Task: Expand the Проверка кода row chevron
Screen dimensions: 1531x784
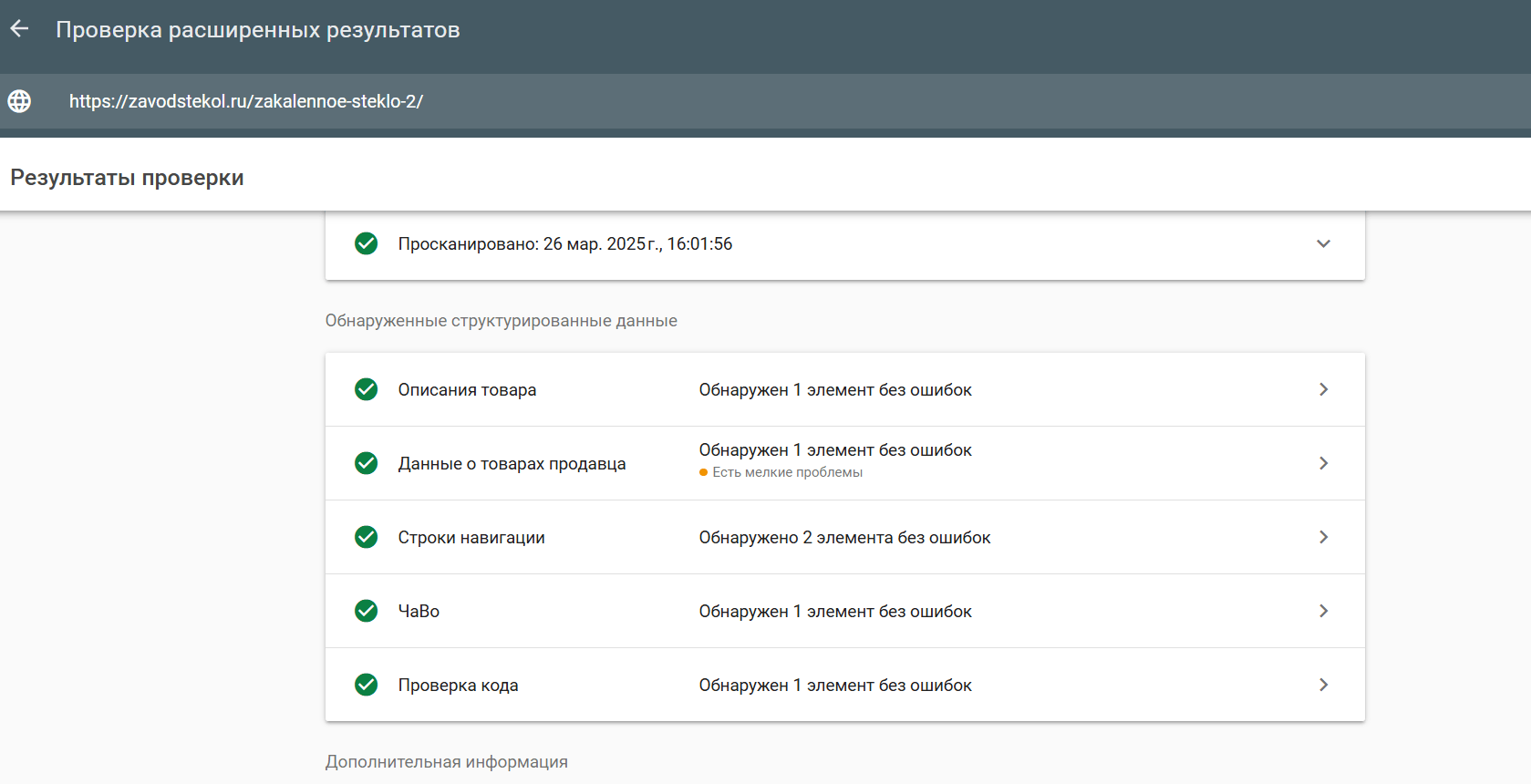Action: pos(1323,685)
